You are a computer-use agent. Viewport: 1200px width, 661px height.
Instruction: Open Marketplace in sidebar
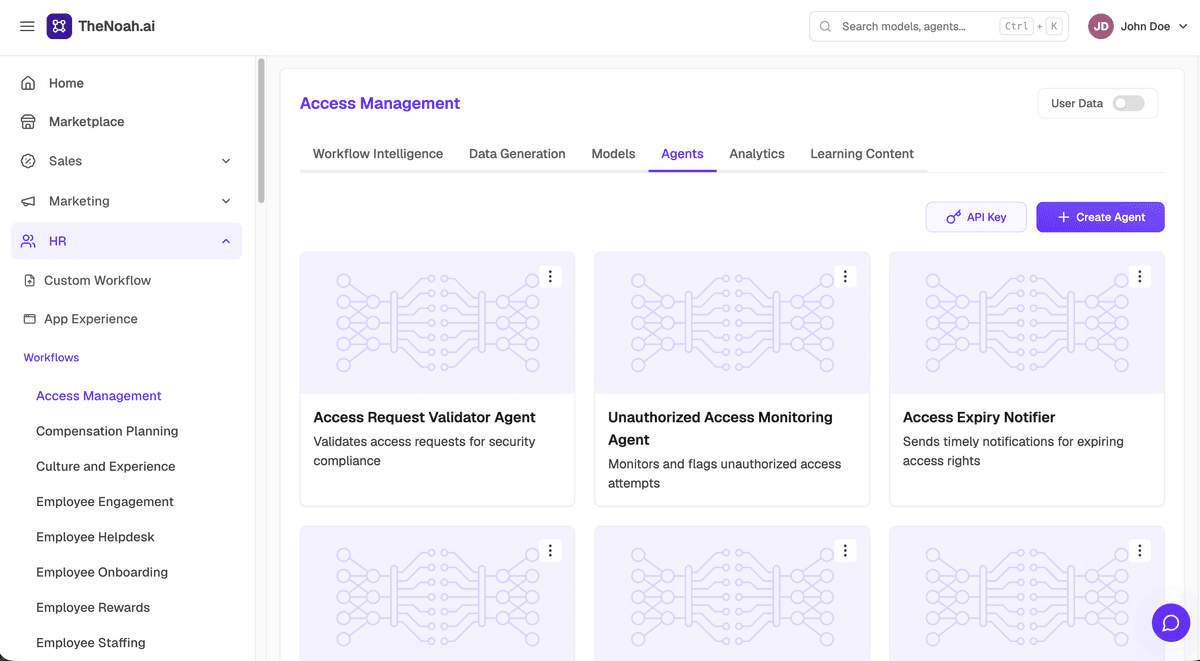click(x=126, y=122)
